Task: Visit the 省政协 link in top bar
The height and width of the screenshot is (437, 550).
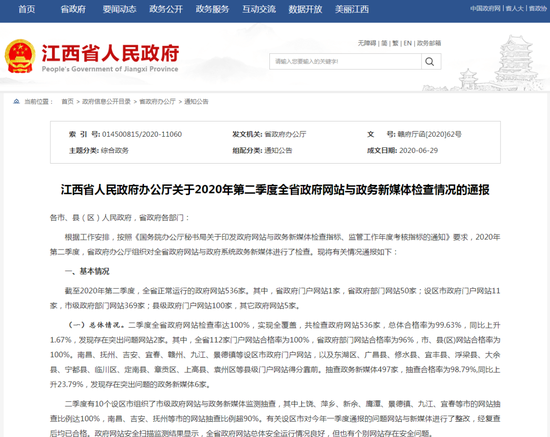Action: tap(538, 8)
